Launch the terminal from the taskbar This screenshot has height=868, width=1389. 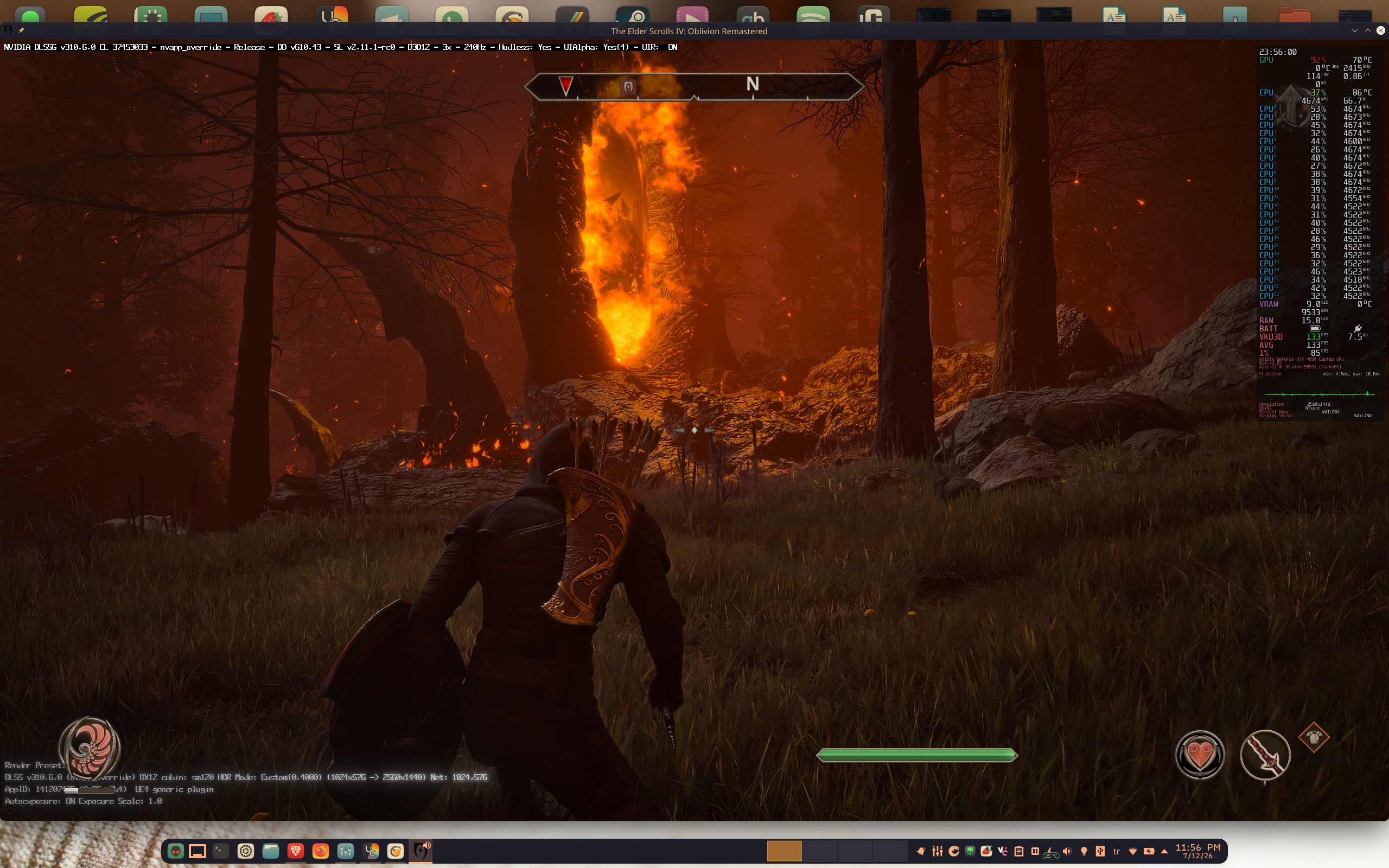pos(221,851)
